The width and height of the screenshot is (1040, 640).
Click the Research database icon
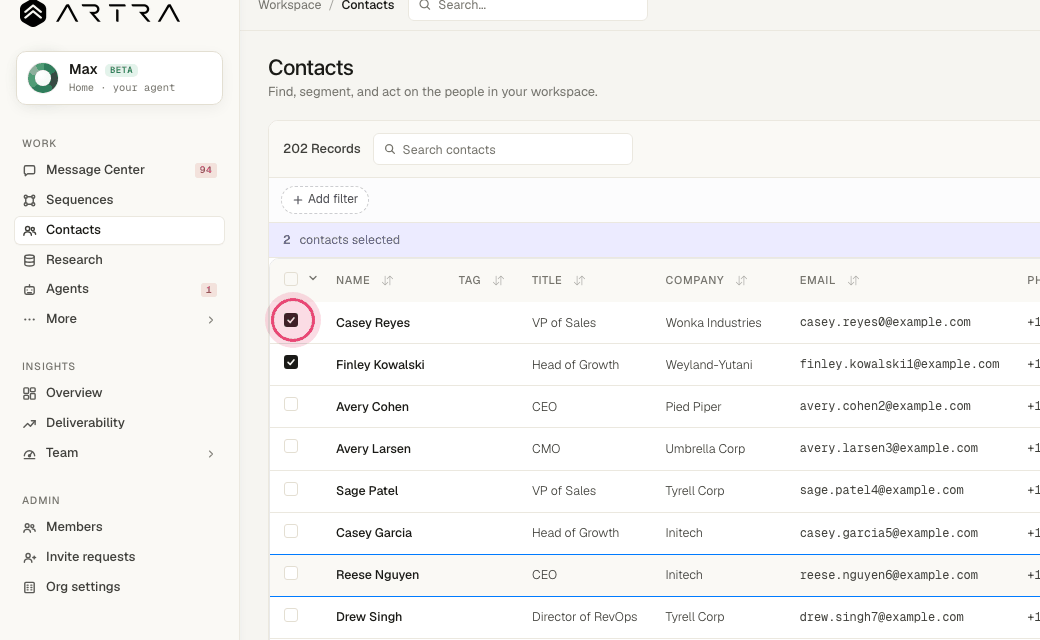29,260
